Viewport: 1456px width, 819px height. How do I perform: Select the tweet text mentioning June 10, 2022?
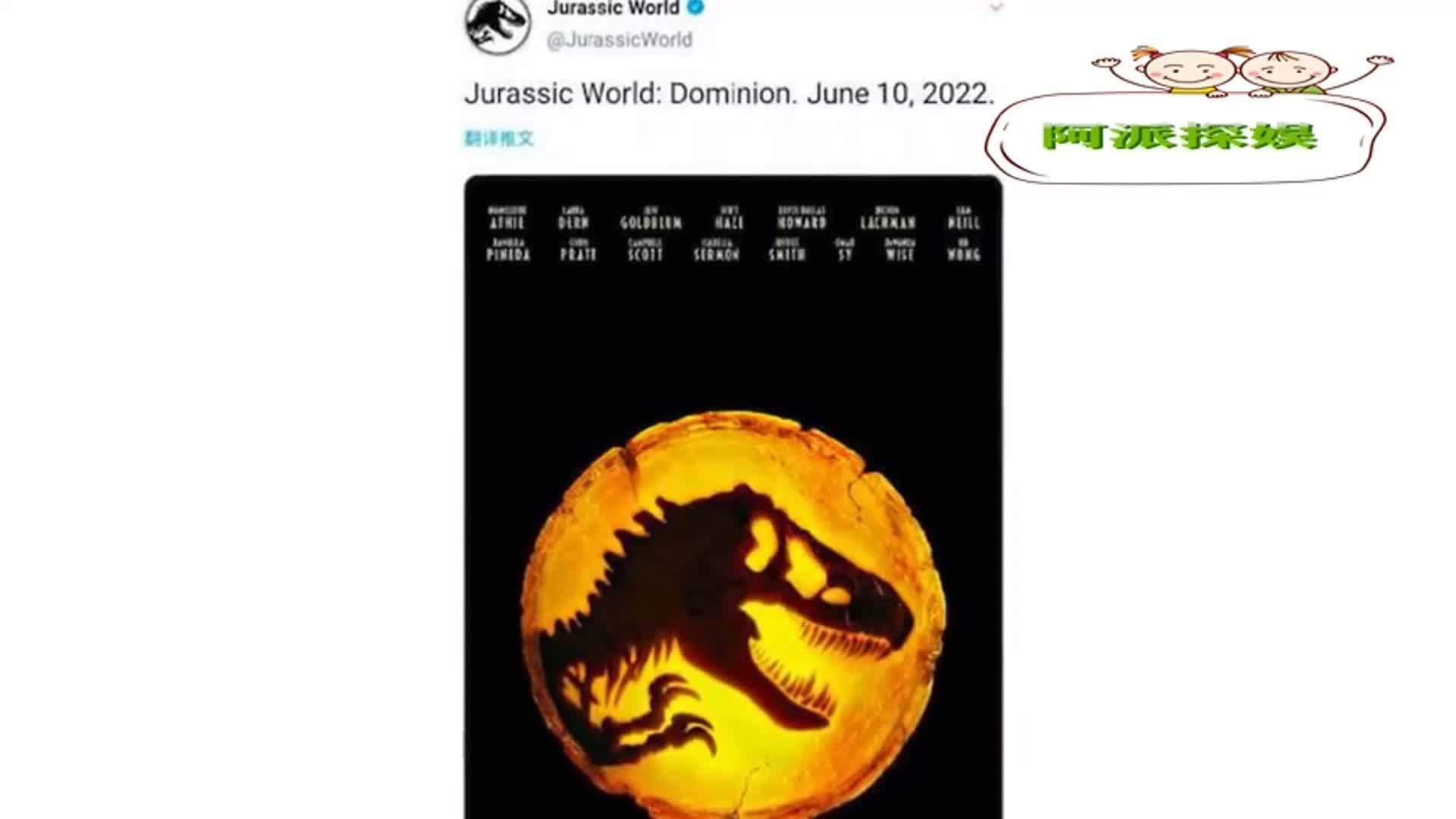click(x=729, y=94)
